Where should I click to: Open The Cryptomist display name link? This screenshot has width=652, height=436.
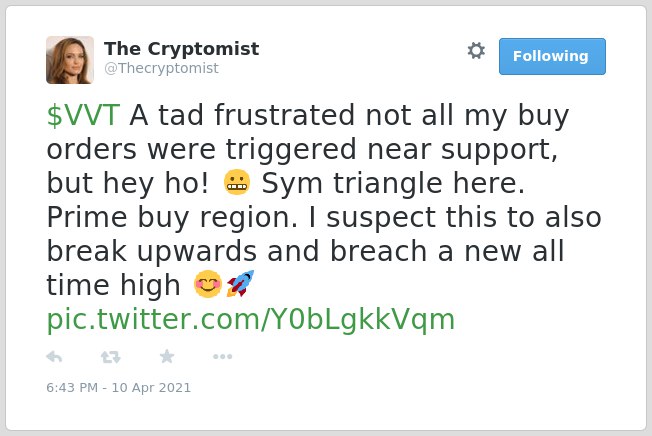click(182, 49)
